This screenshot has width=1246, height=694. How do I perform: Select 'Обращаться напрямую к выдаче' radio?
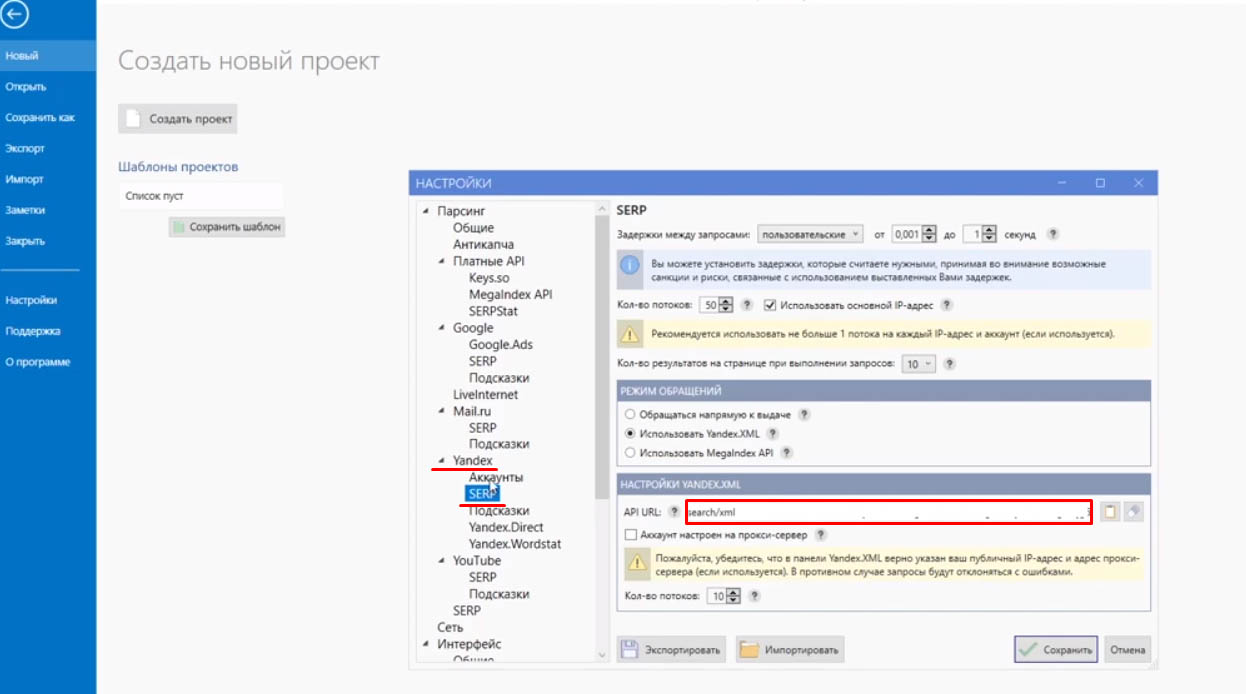[630, 414]
